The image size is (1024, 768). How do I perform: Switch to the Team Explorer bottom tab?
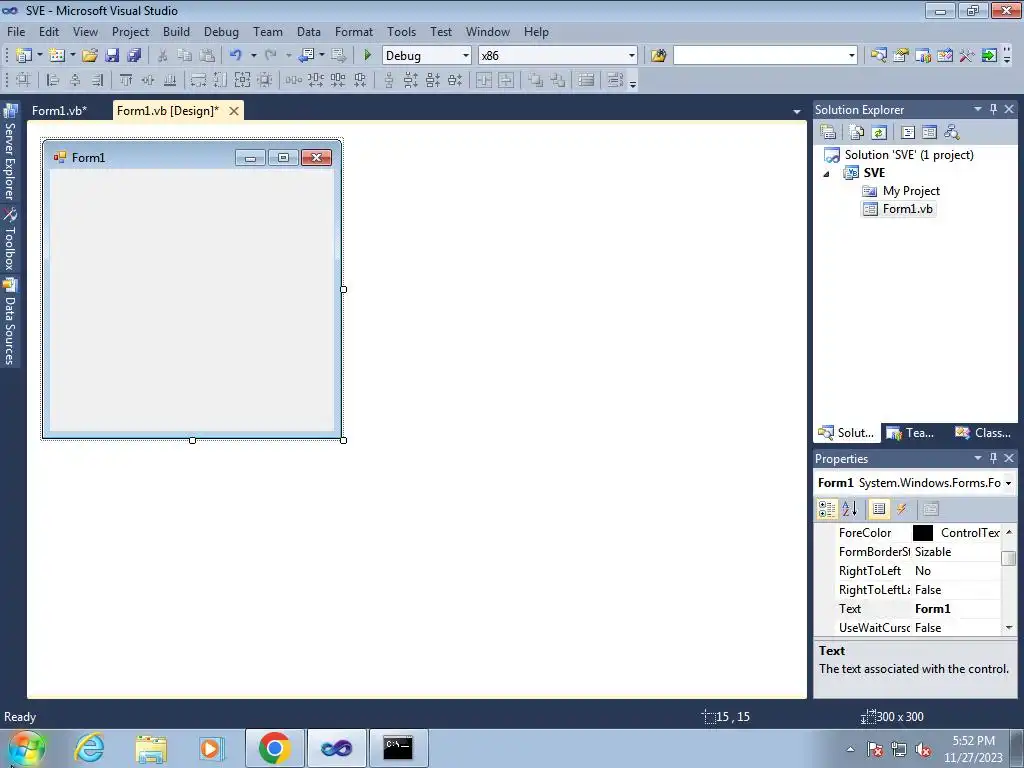(x=911, y=432)
